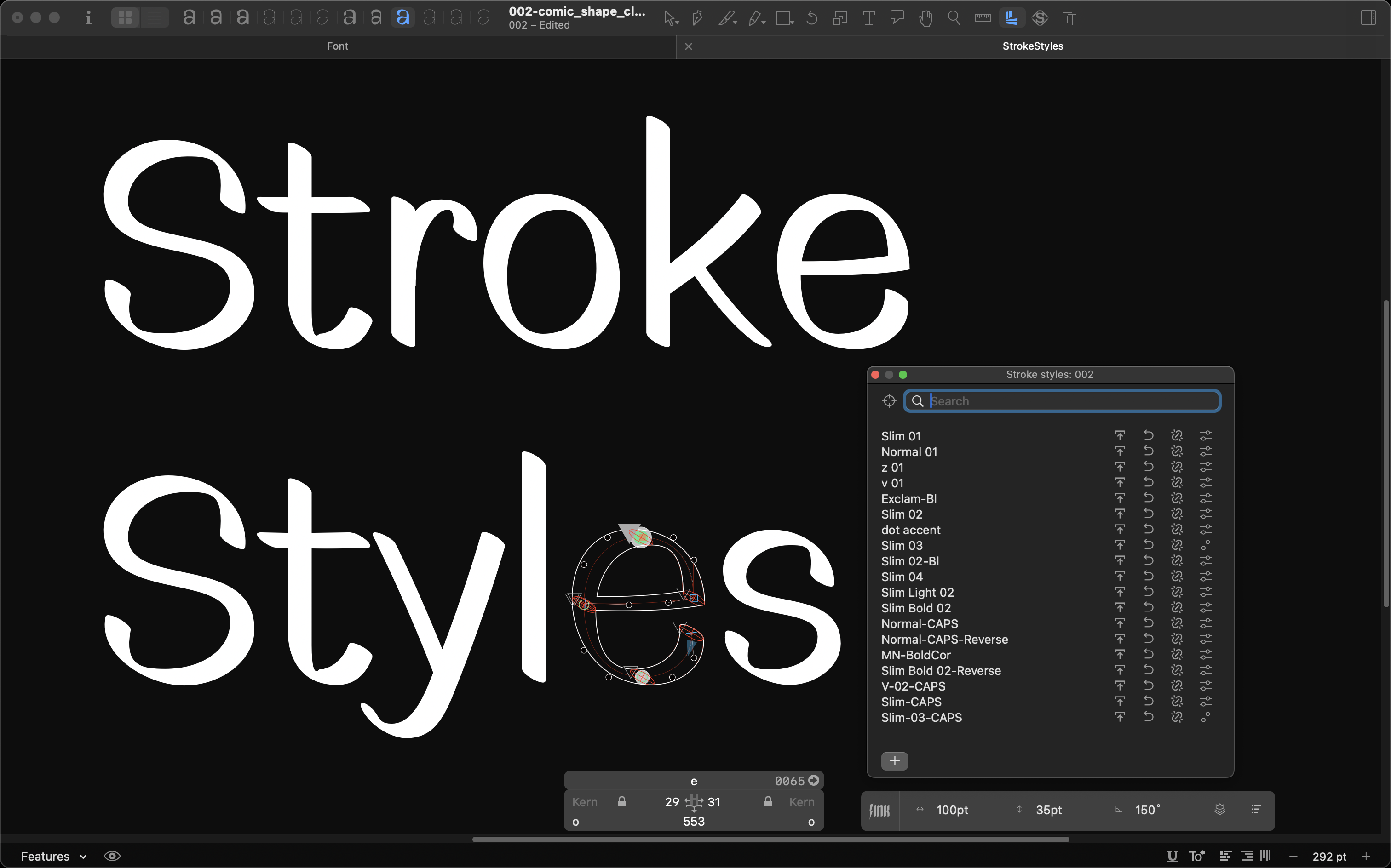Close the StrokeStyles tab
The width and height of the screenshot is (1391, 868).
[689, 46]
